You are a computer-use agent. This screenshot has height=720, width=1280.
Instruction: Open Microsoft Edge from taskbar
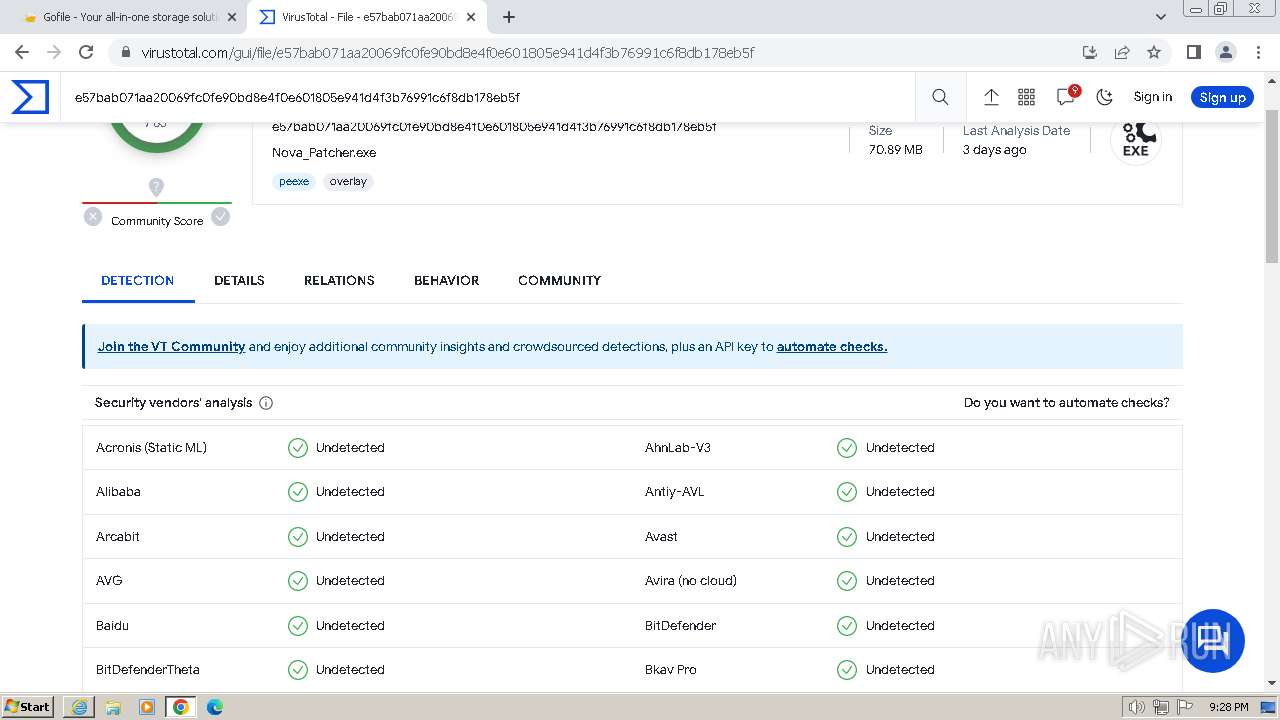215,707
